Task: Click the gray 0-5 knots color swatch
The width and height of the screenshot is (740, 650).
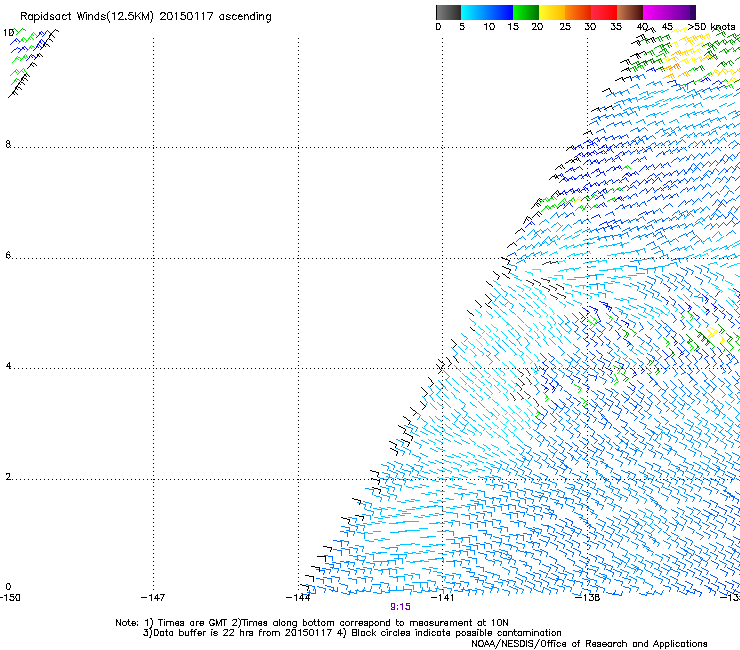Action: pos(449,12)
